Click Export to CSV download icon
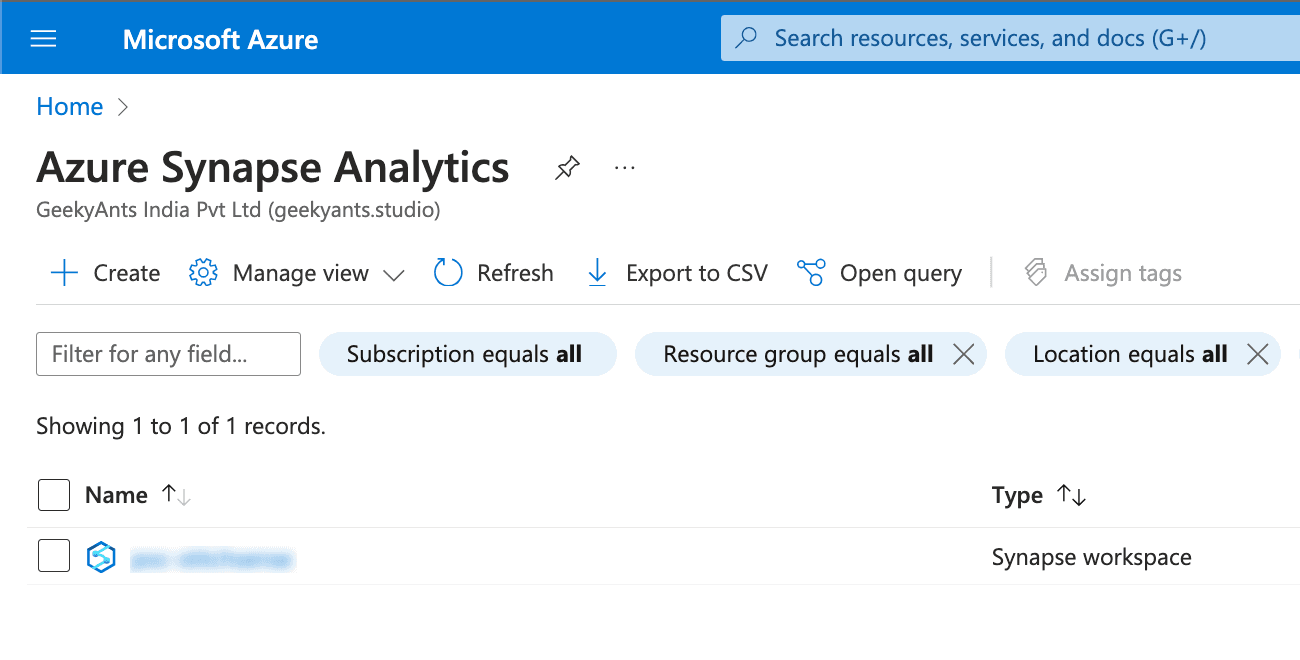The width and height of the screenshot is (1300, 660). click(597, 273)
